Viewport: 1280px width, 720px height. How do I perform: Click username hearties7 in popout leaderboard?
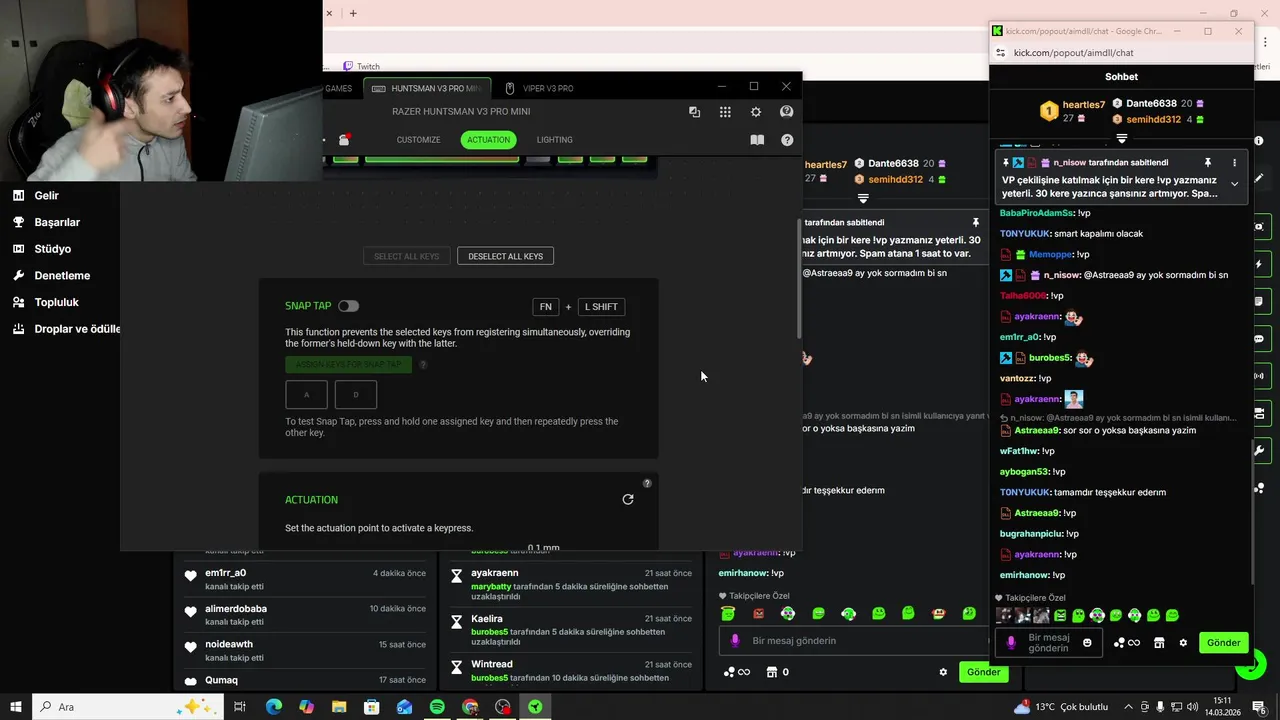[1084, 104]
